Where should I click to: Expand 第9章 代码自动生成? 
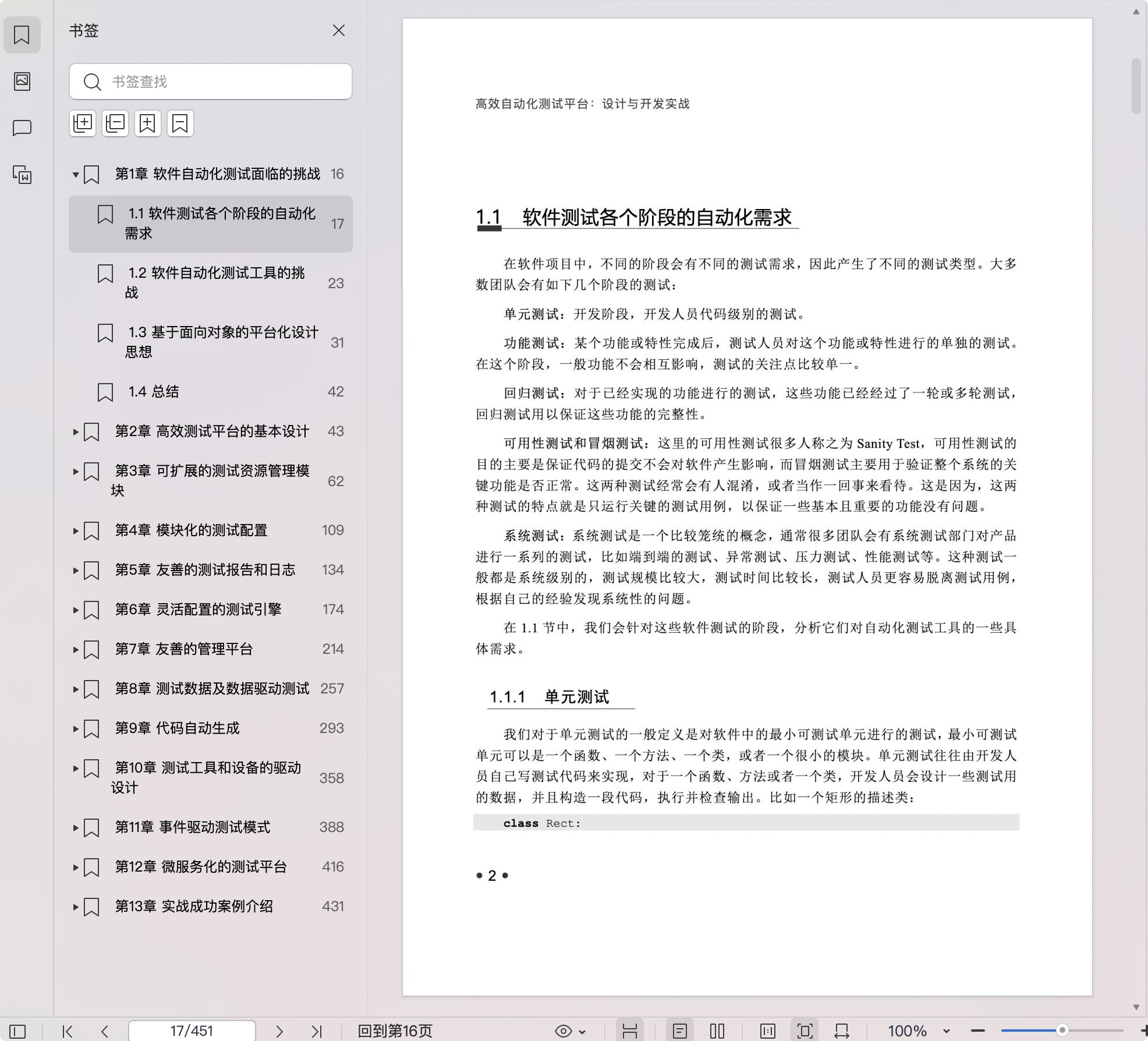click(x=76, y=728)
